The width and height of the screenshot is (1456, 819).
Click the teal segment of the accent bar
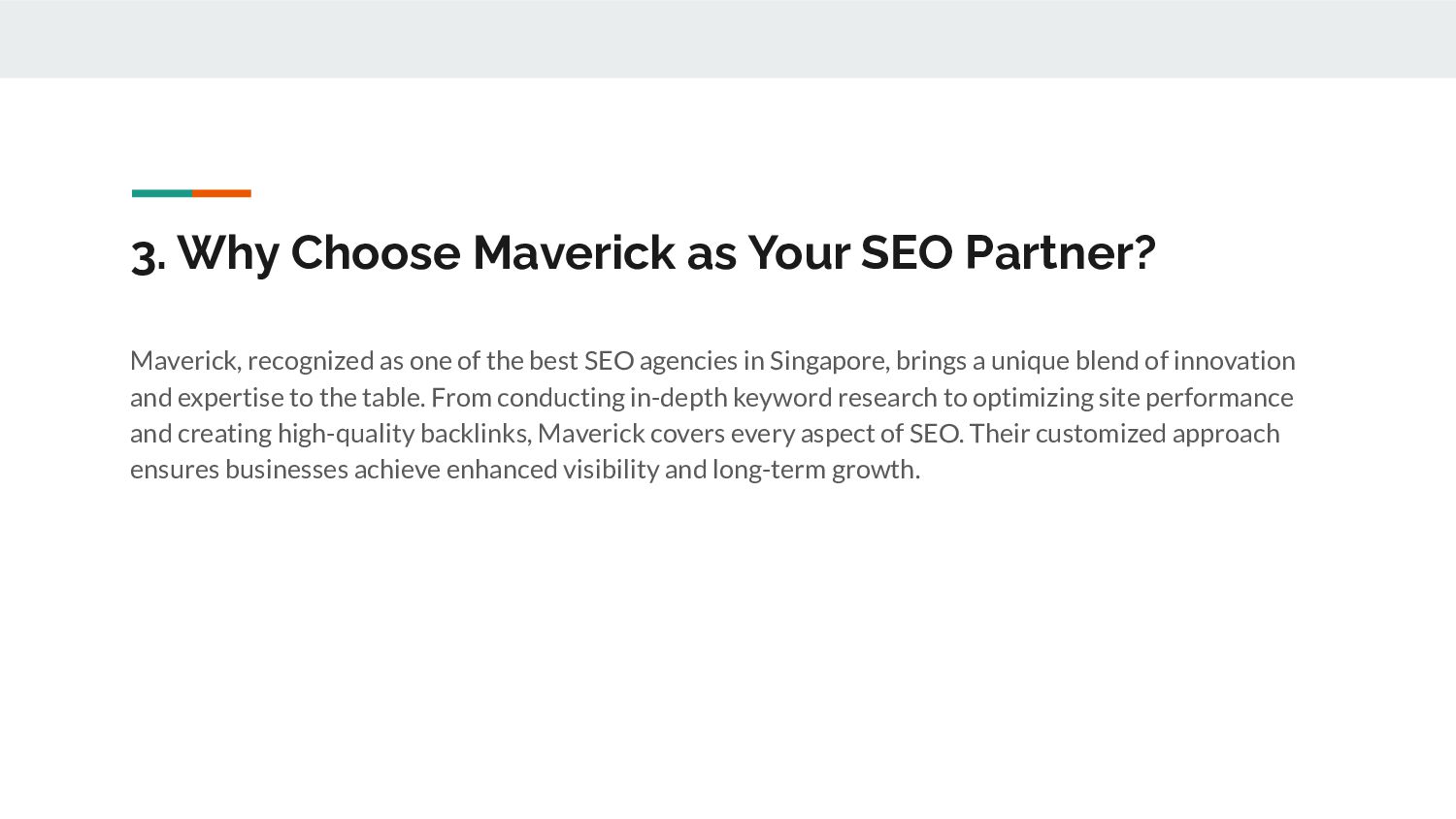tap(162, 193)
